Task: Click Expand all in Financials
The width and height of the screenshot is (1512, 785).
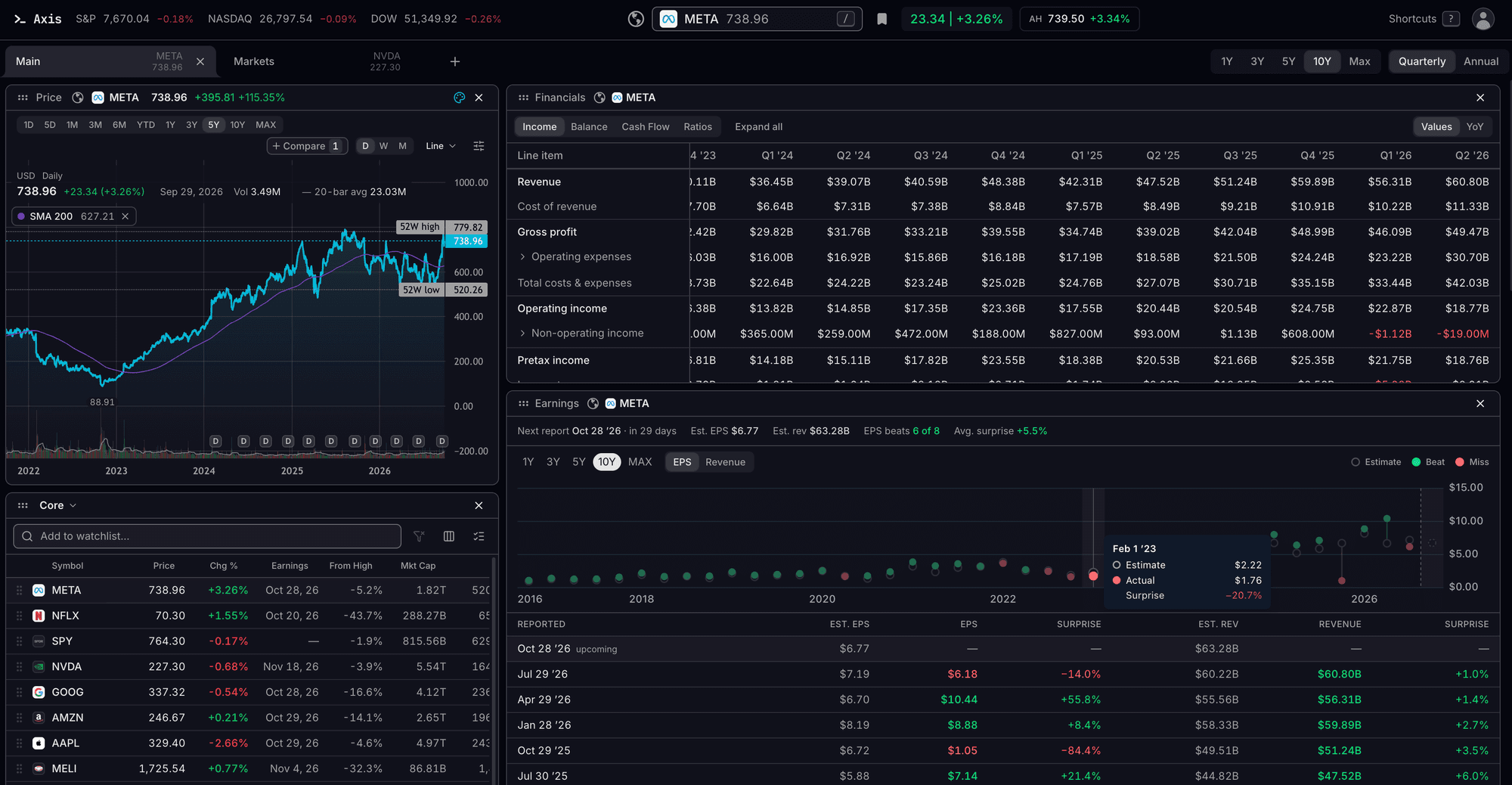Action: coord(758,127)
